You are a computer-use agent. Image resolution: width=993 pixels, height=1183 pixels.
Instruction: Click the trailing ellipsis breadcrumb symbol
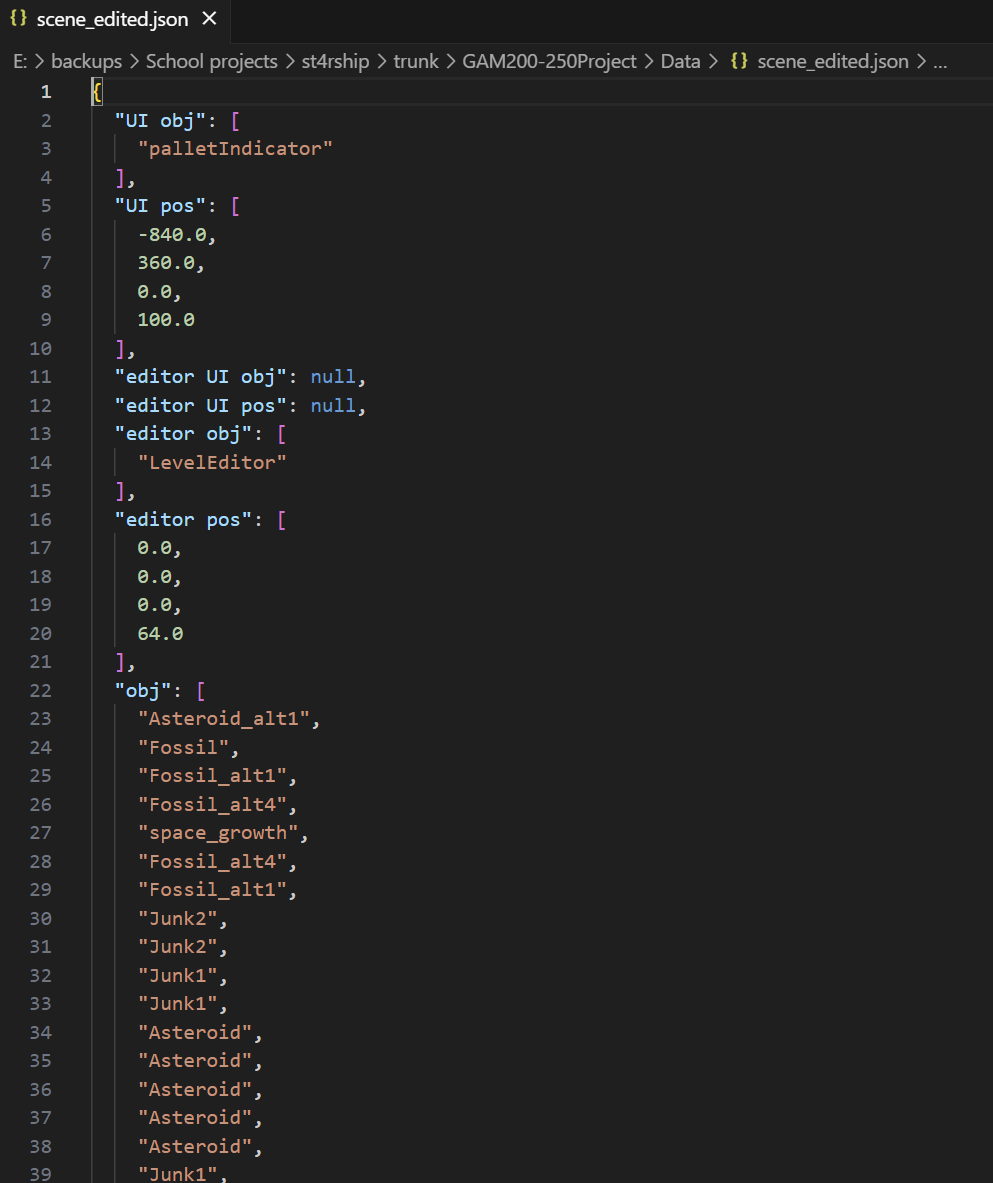(940, 62)
